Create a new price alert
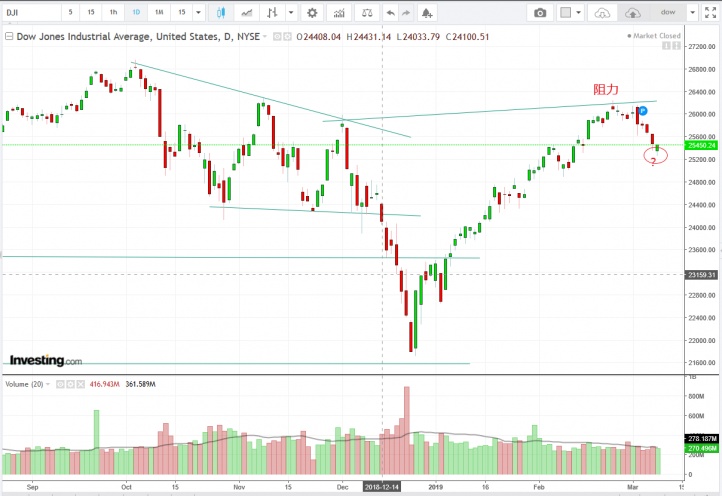The image size is (722, 496). (427, 13)
